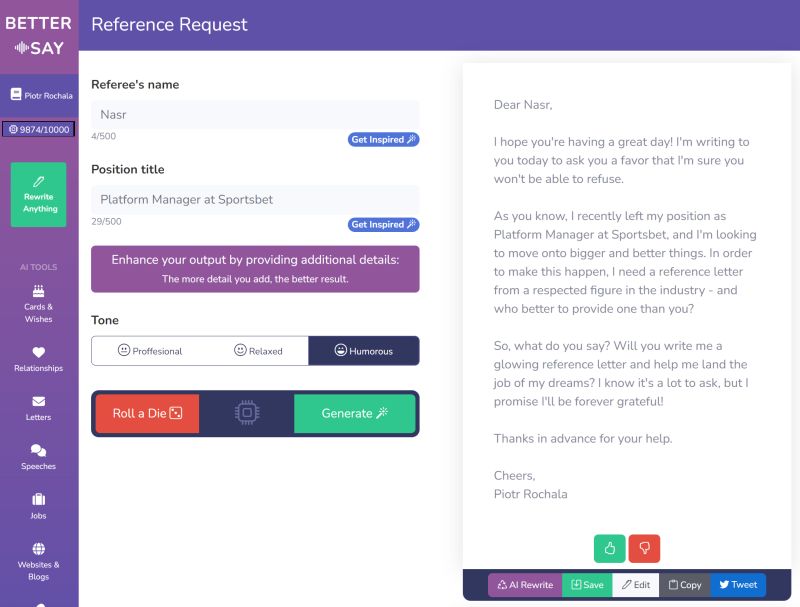Tweet the generated letter
800x607 pixels.
pos(737,585)
